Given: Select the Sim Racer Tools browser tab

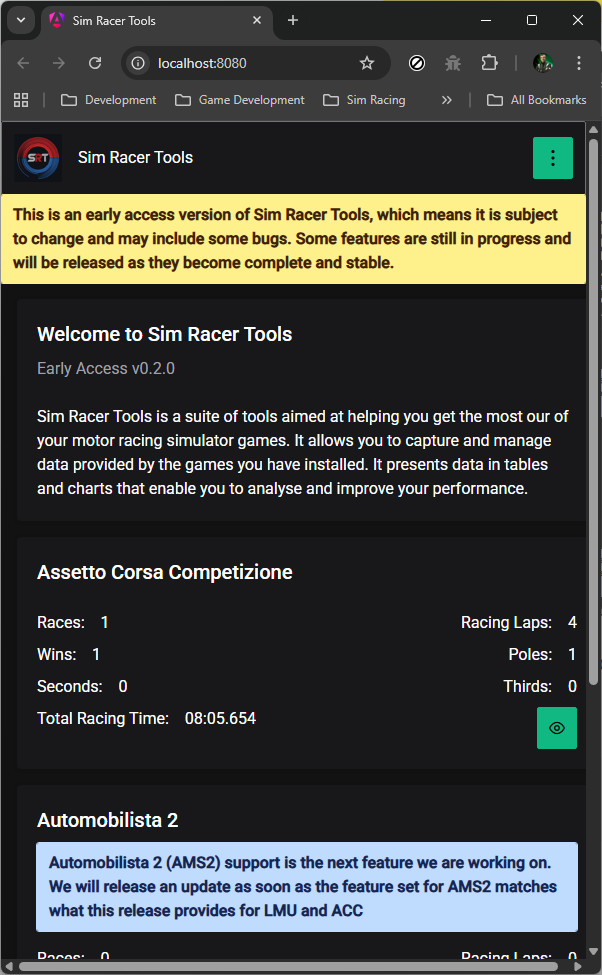Looking at the screenshot, I should pos(150,20).
